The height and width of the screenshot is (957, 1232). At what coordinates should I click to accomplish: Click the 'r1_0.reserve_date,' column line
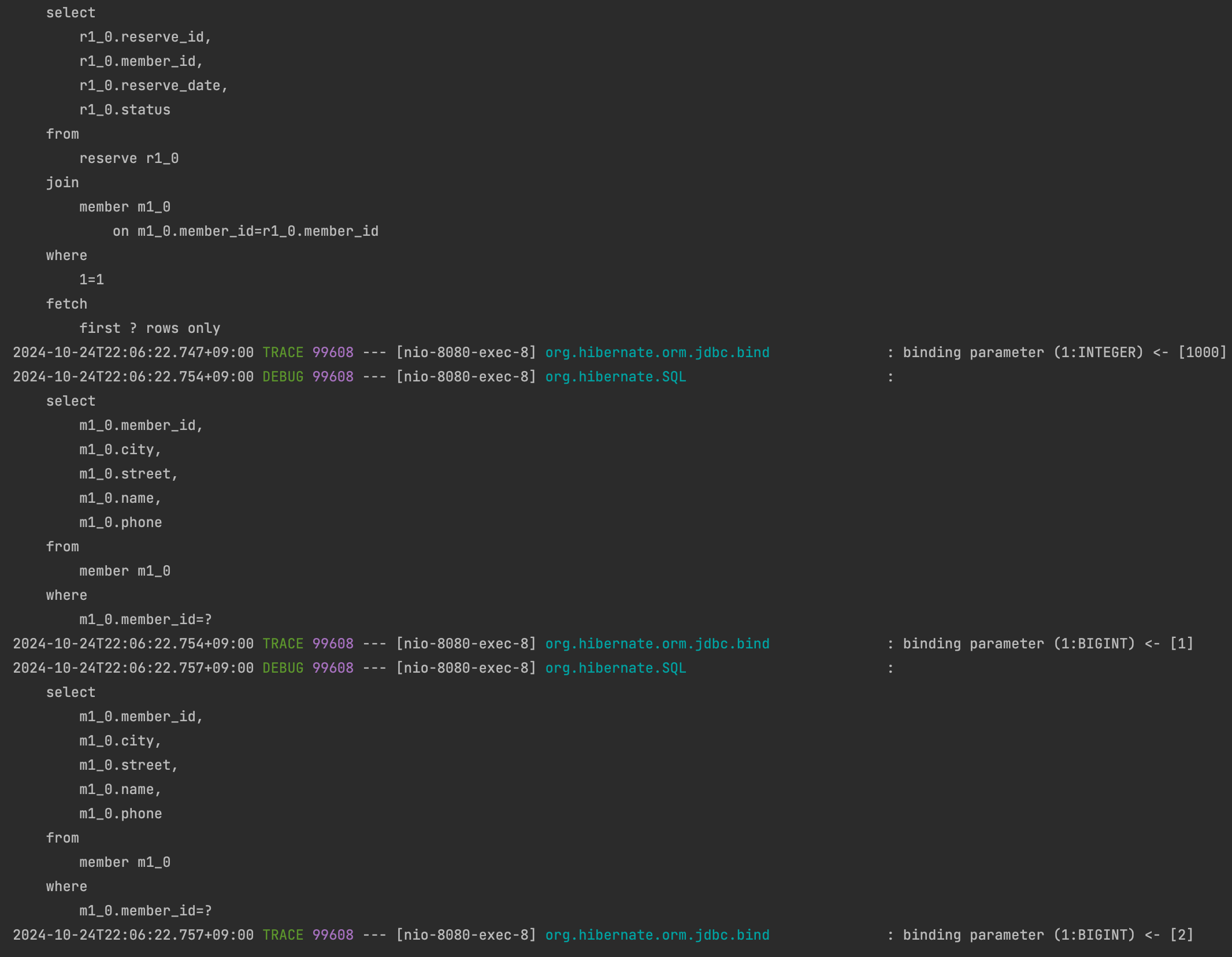154,86
